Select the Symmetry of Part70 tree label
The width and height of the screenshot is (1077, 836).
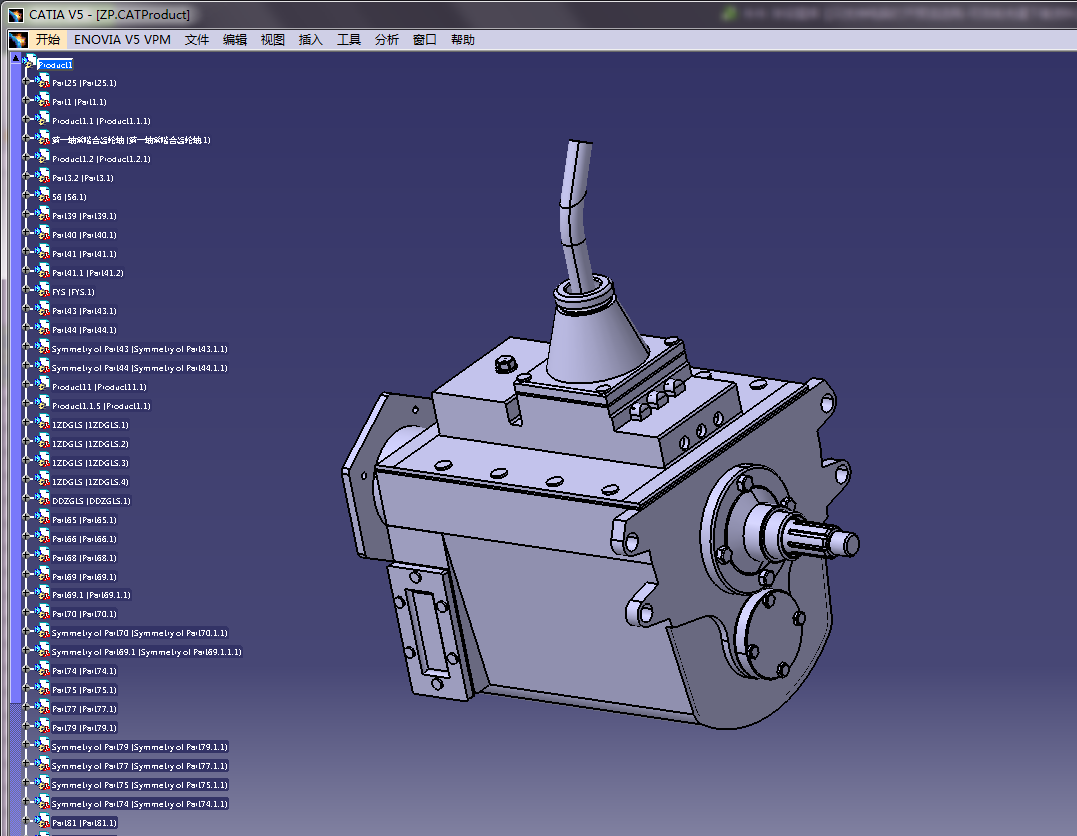(x=139, y=633)
